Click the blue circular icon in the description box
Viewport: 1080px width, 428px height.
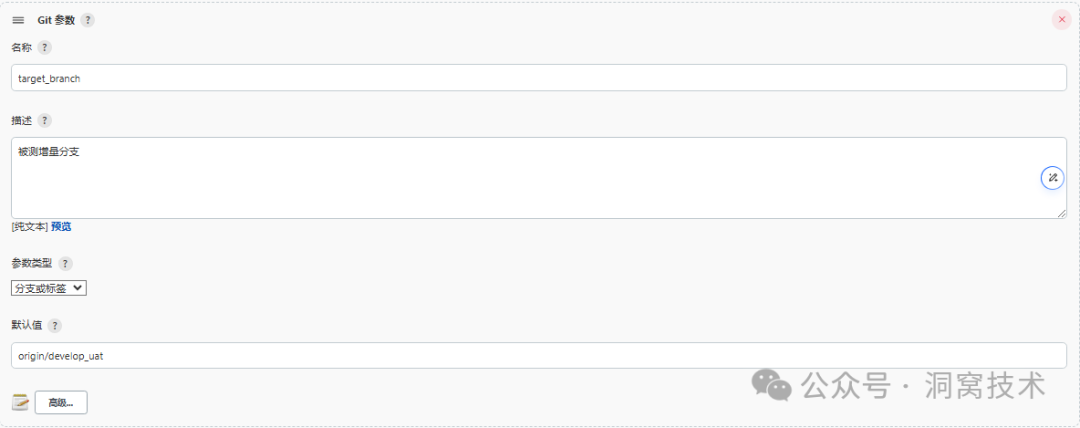click(x=1052, y=178)
